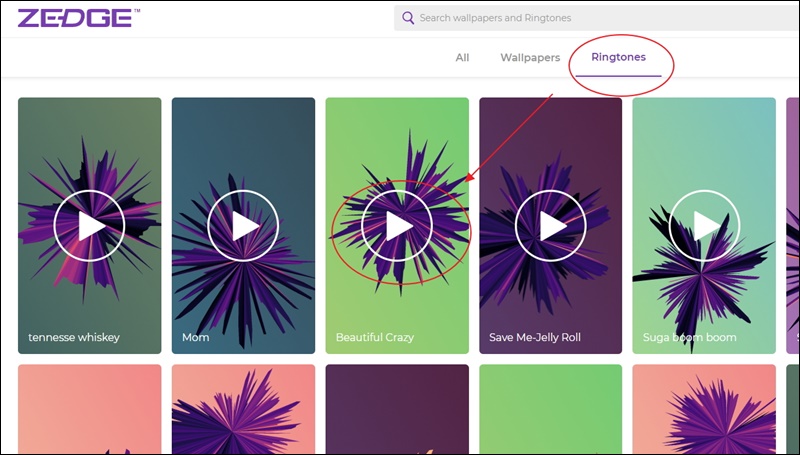The width and height of the screenshot is (800, 455).
Task: Open the Mom title text
Action: 195,337
